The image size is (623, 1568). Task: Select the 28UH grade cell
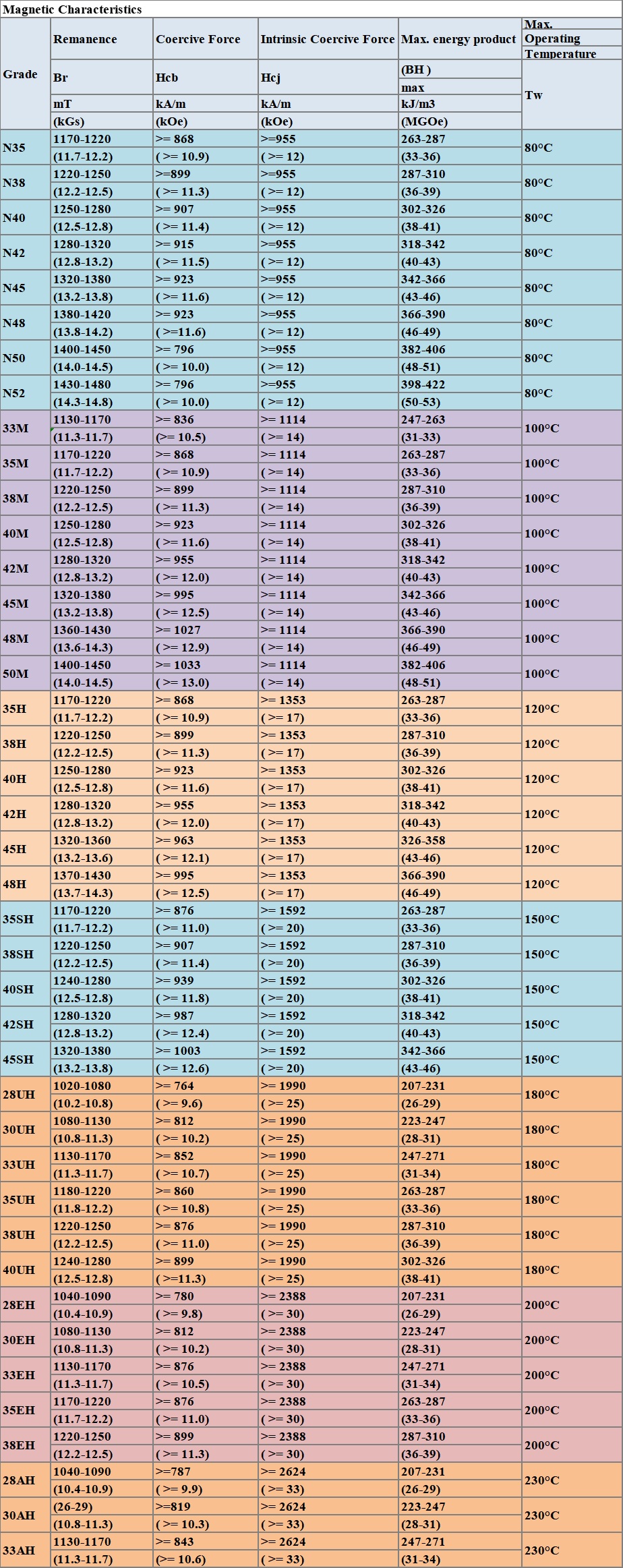click(x=26, y=1095)
